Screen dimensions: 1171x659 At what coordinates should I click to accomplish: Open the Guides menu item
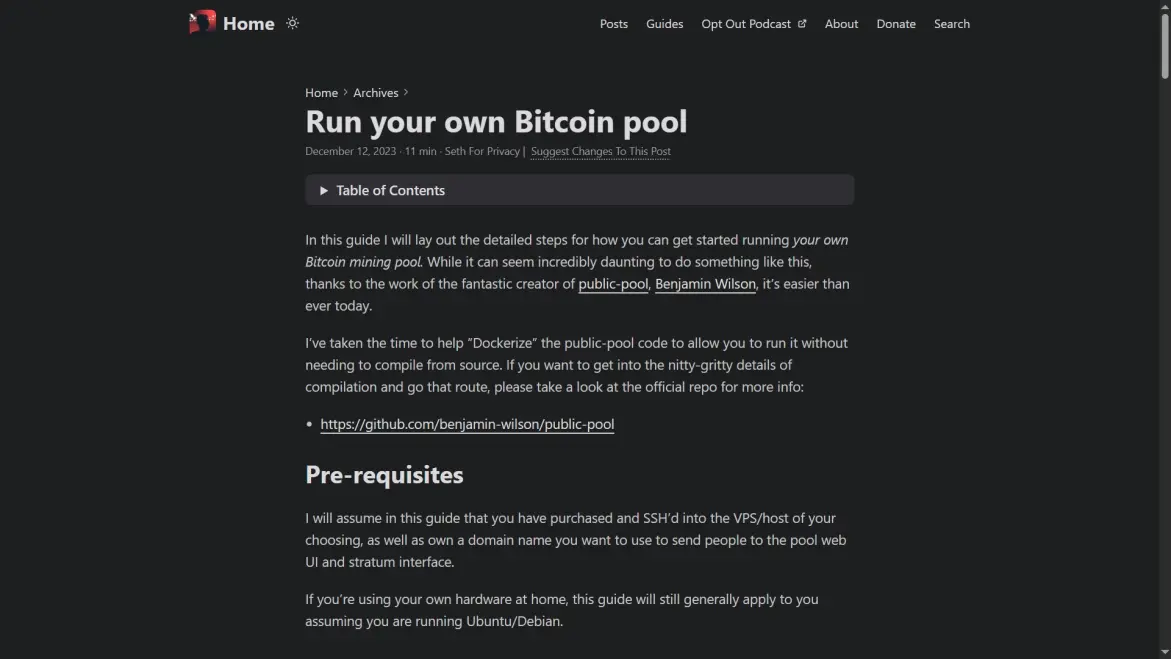click(664, 24)
